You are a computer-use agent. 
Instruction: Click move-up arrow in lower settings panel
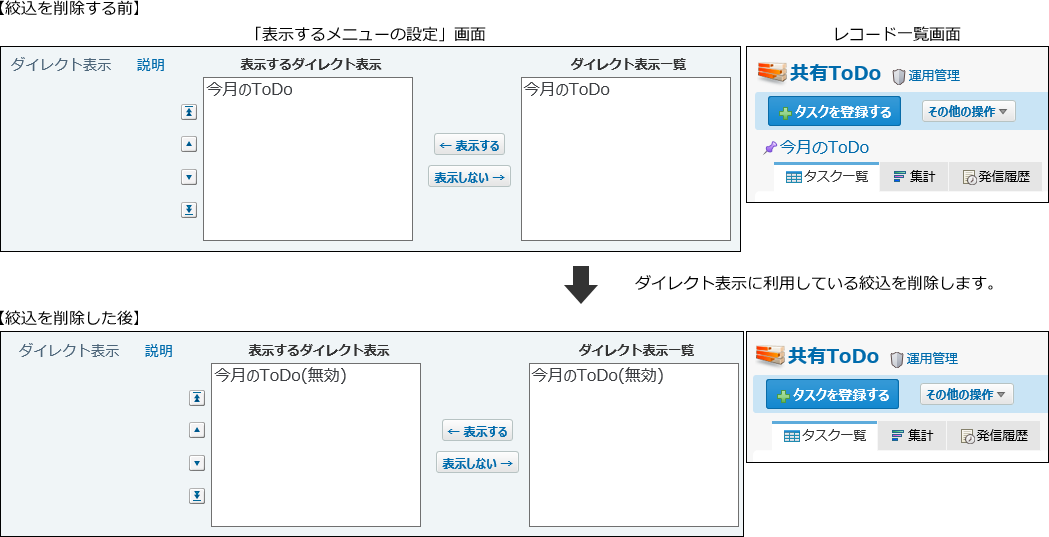197,430
